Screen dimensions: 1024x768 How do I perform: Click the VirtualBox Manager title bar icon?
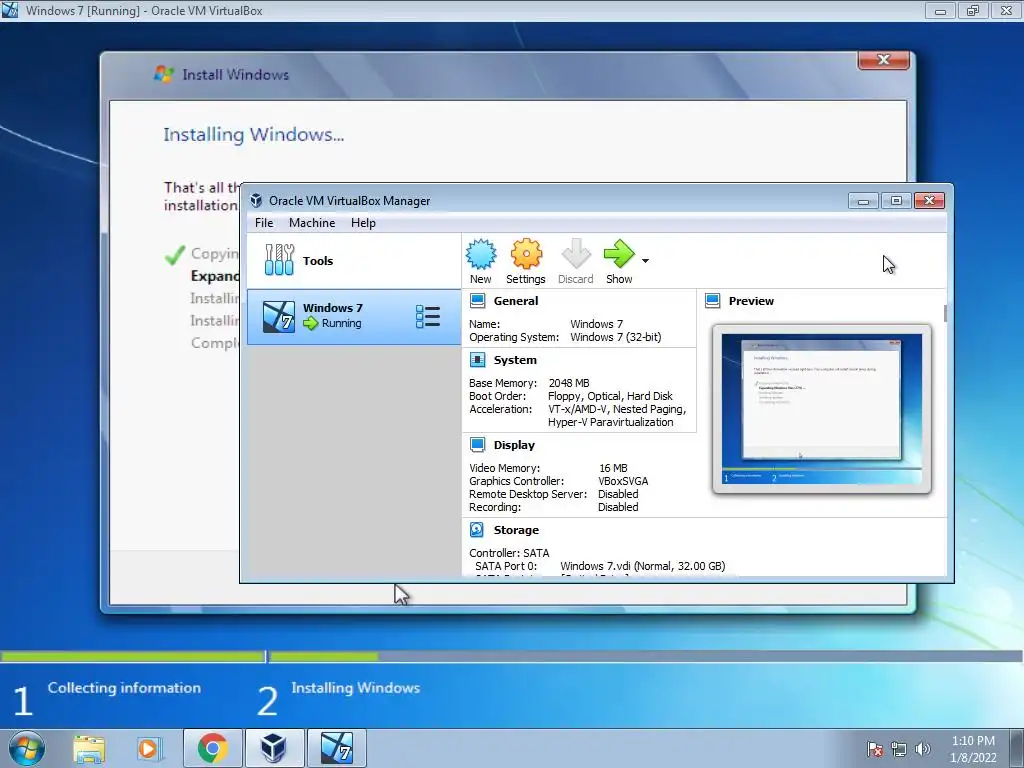point(256,200)
